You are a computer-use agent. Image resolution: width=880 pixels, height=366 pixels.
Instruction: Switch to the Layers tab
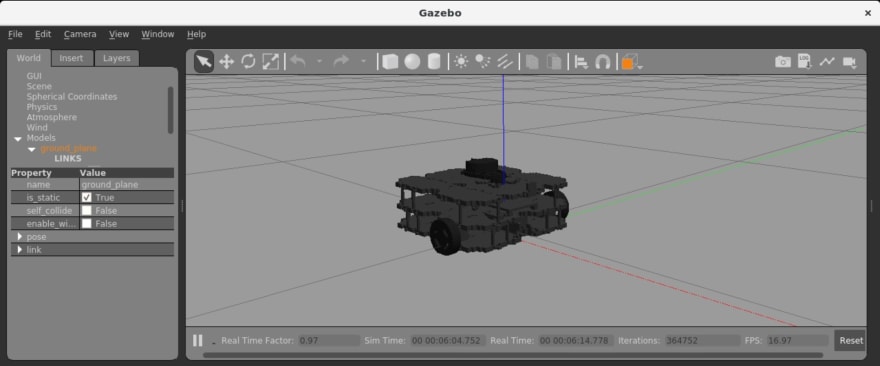coord(116,58)
